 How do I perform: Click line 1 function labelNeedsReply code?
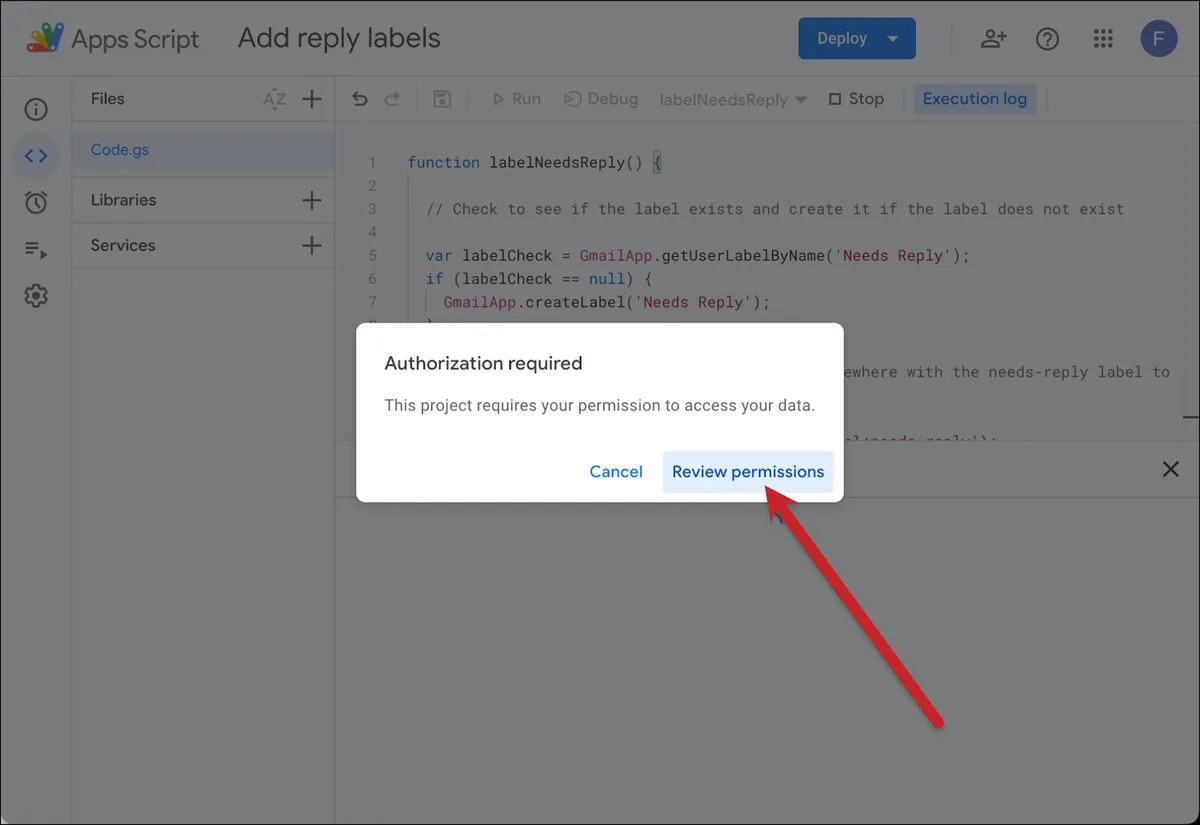[x=535, y=162]
